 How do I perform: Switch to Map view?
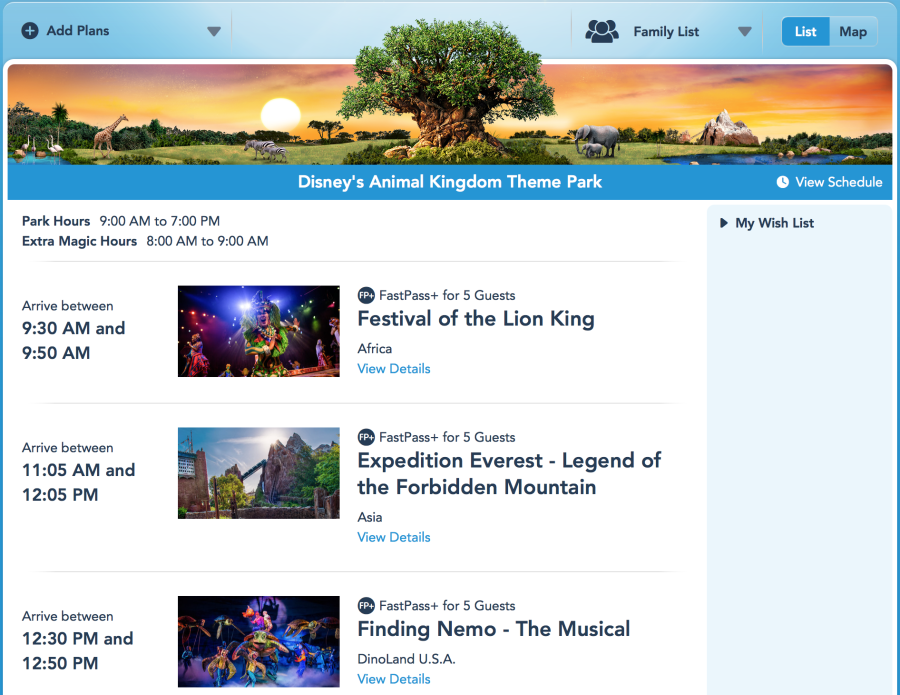coord(853,32)
